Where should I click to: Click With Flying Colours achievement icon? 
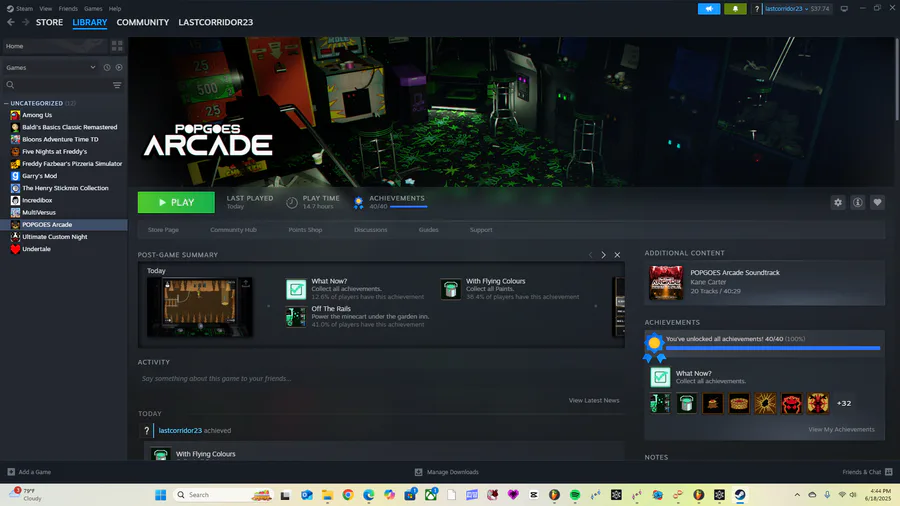(x=451, y=289)
